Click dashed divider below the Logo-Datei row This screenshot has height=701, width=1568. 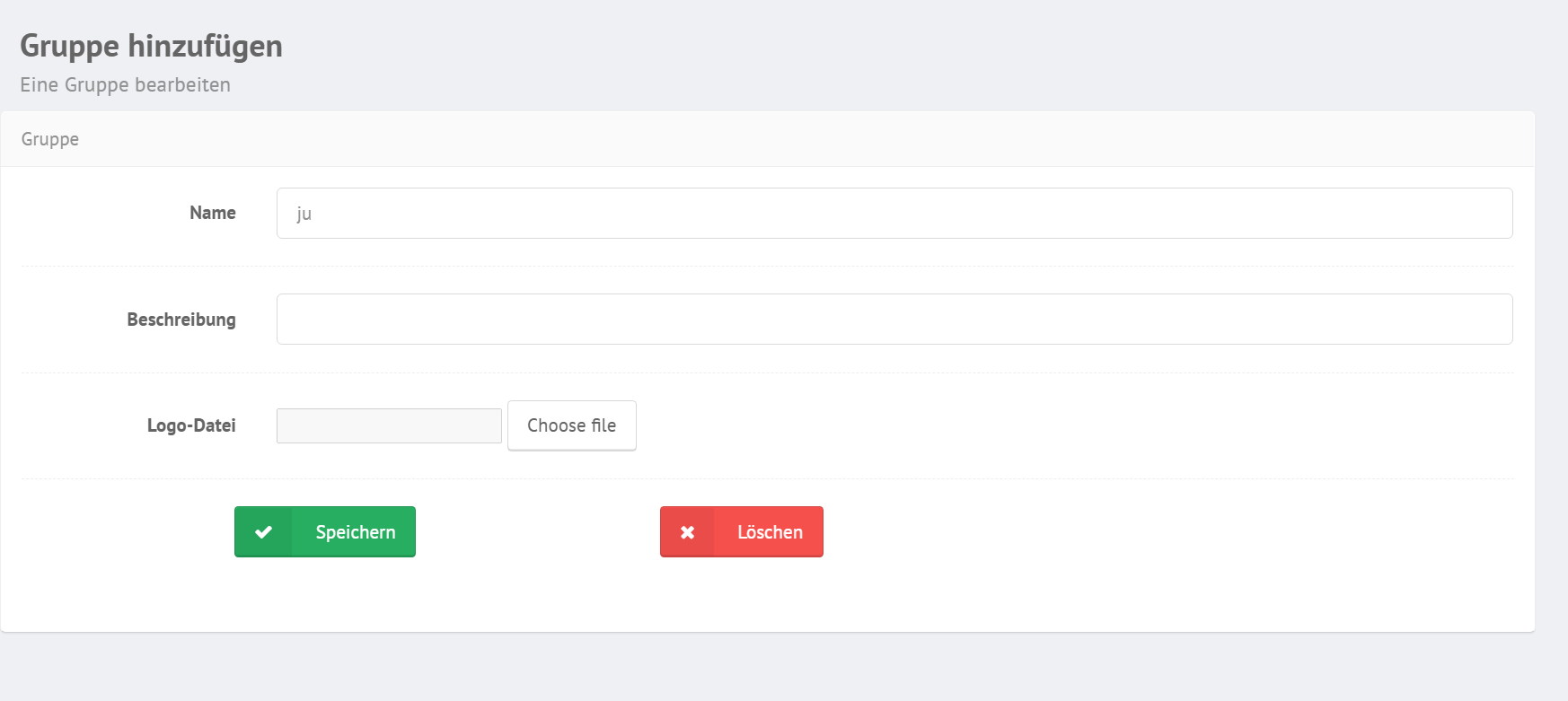[768, 479]
